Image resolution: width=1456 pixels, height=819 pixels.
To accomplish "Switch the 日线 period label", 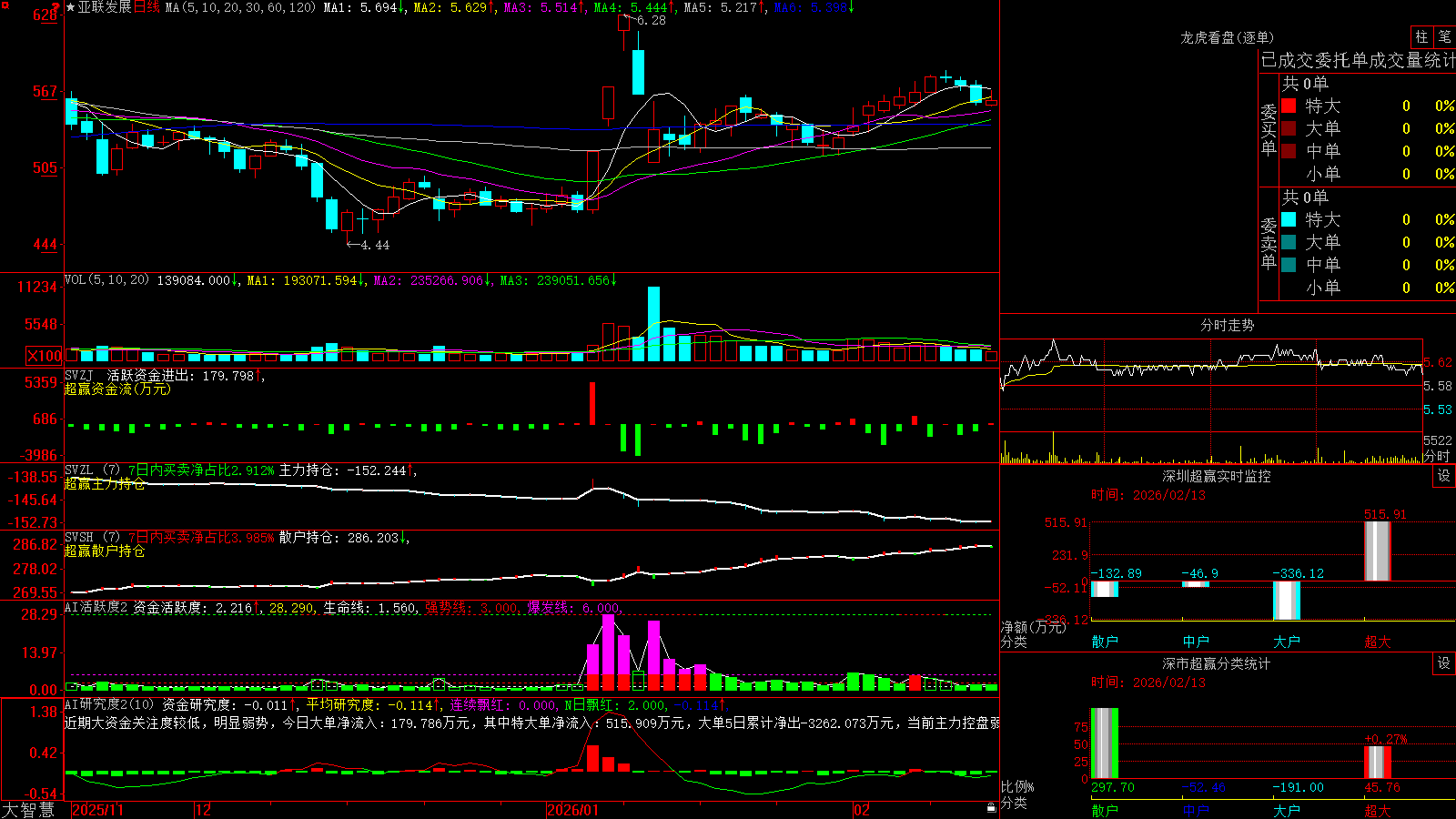I will pos(147,7).
